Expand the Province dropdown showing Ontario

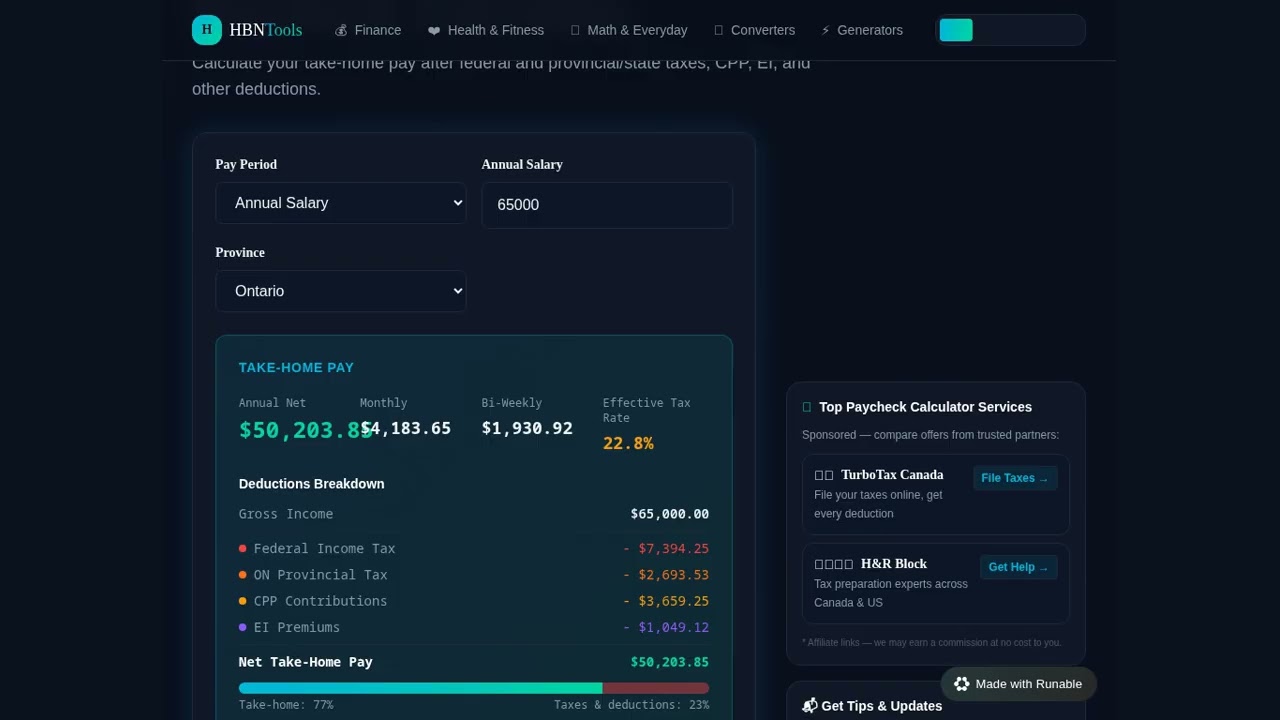[341, 291]
